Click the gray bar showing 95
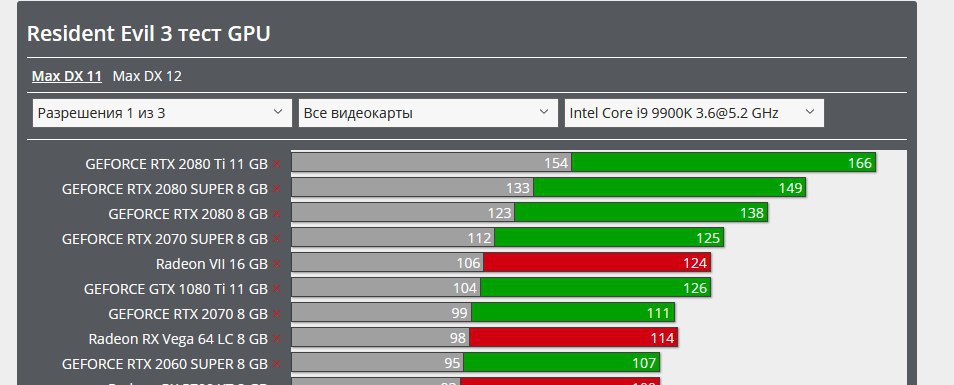This screenshot has height=385, width=954. pos(377,362)
